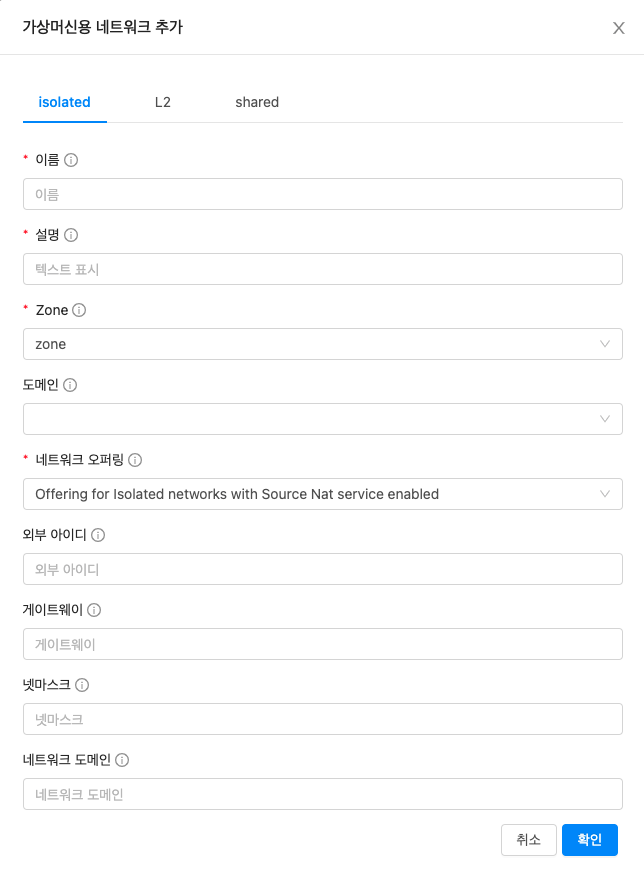Select the isolated tab
Viewport: 644px width, 888px height.
click(65, 102)
